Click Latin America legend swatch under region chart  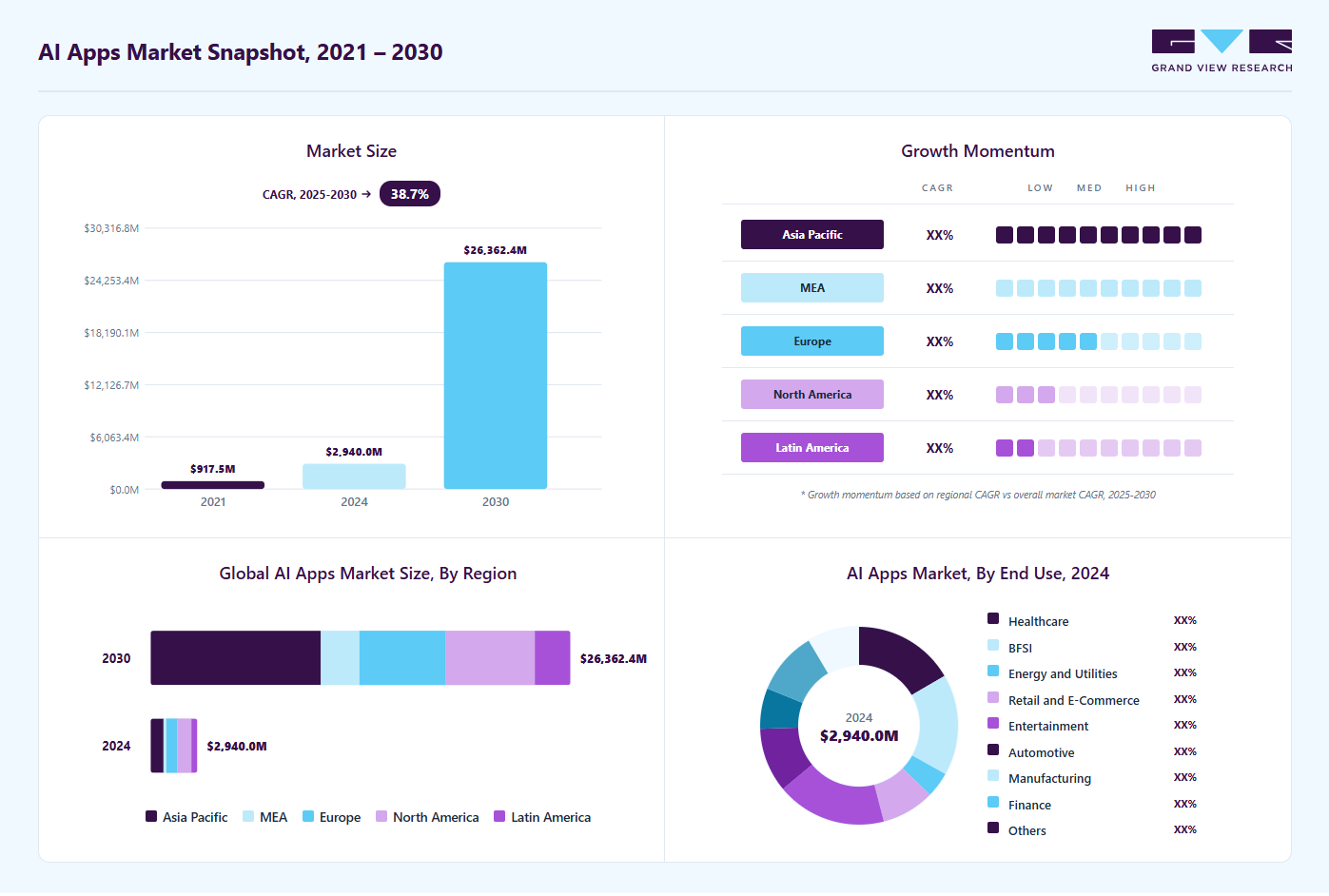tap(499, 816)
